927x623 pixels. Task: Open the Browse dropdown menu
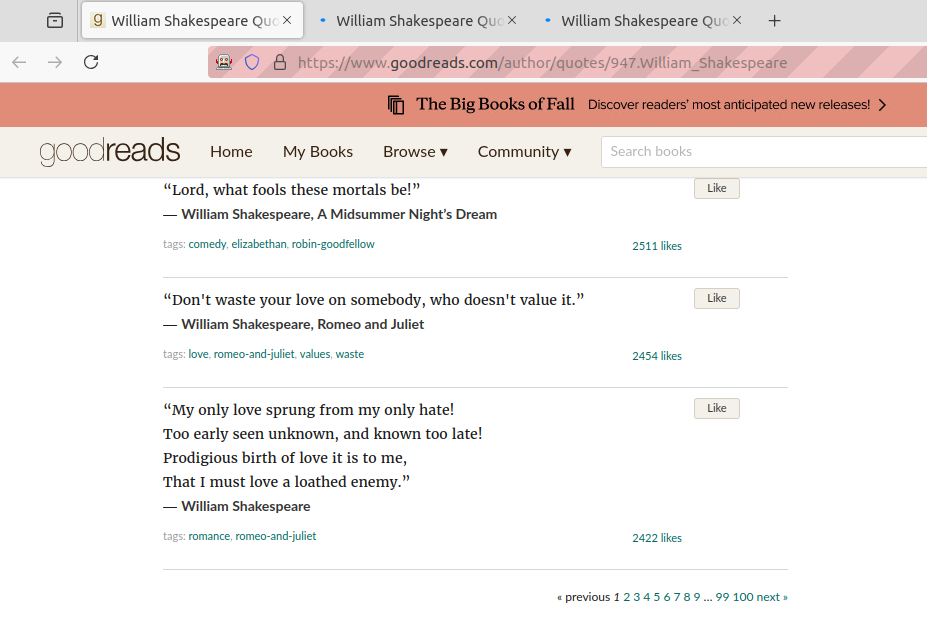(415, 152)
